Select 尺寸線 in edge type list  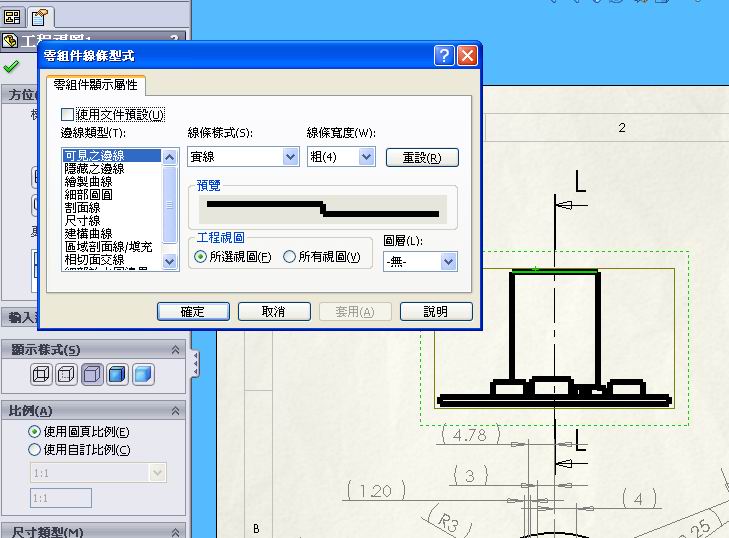112,220
